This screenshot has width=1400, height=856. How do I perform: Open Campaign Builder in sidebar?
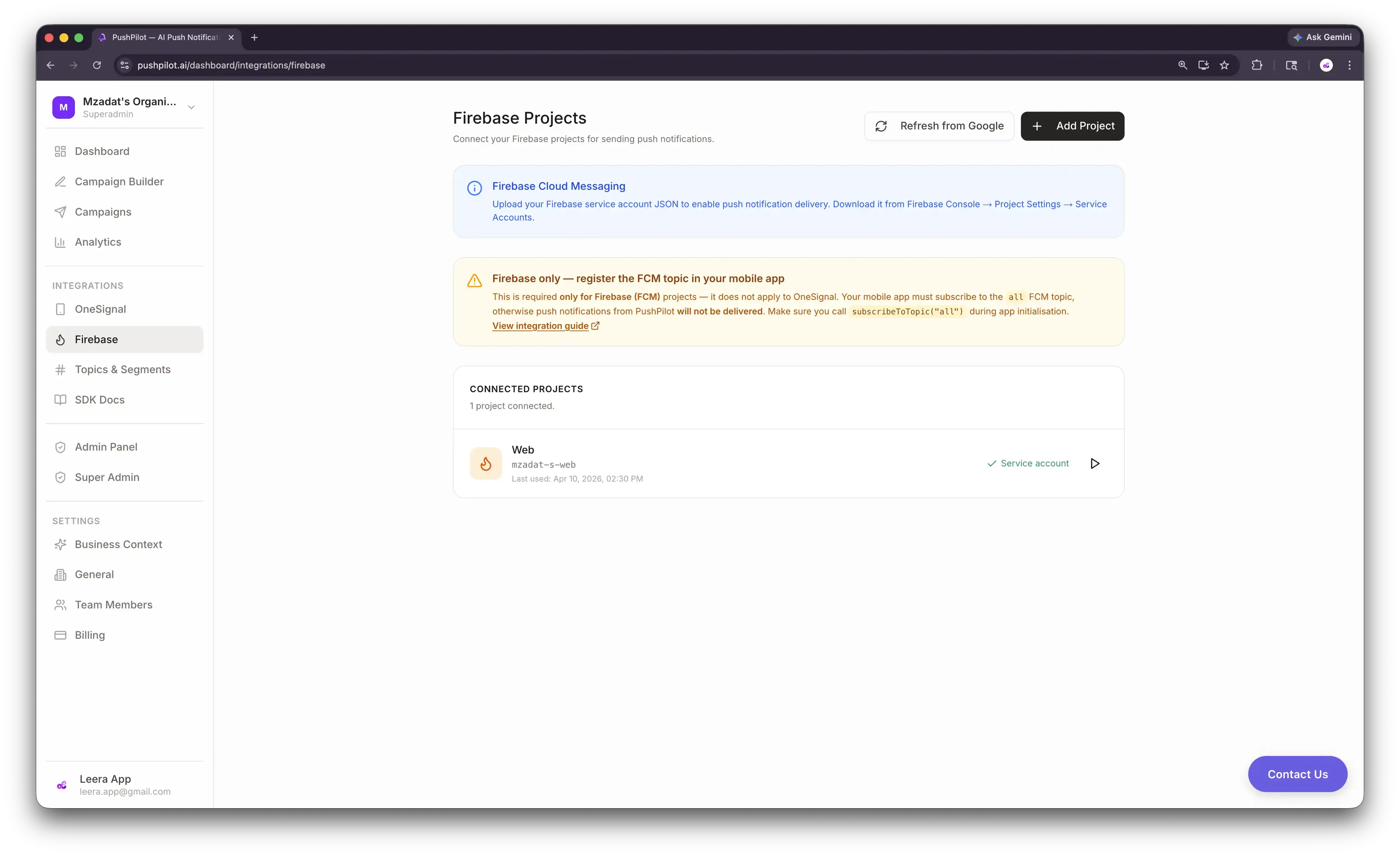[x=124, y=181]
